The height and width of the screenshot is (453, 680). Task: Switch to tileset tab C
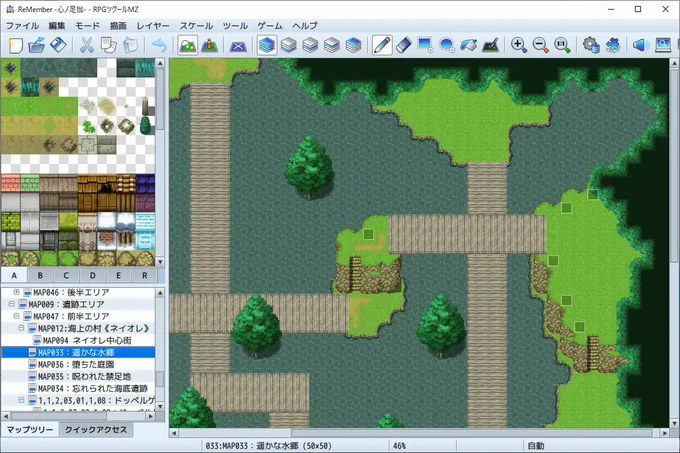[66, 275]
